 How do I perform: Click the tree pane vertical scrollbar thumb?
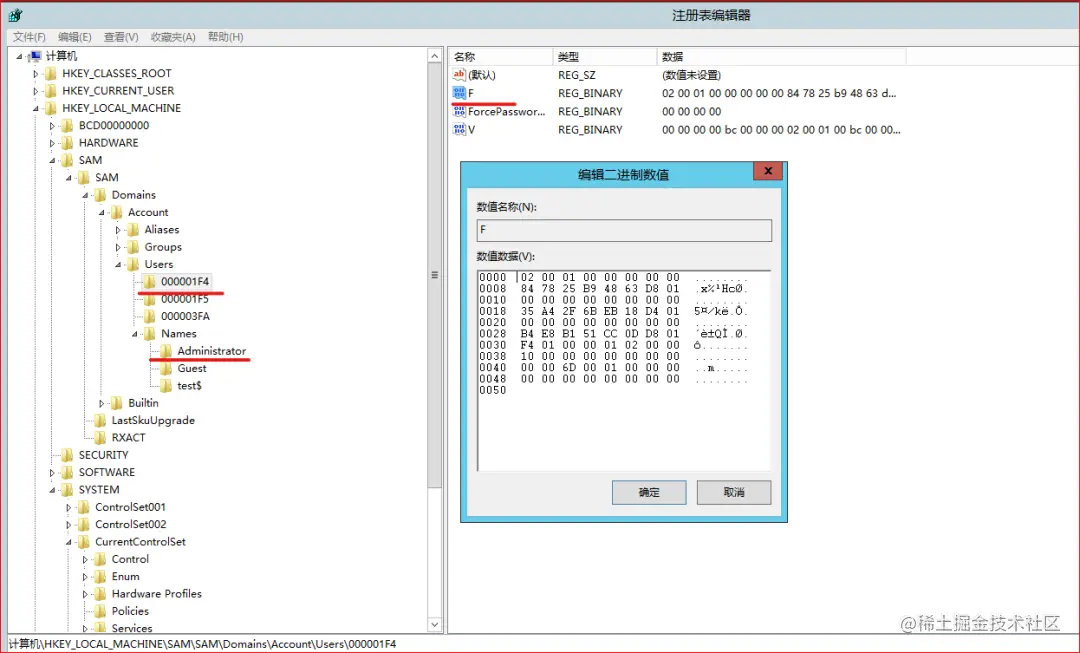[x=435, y=276]
